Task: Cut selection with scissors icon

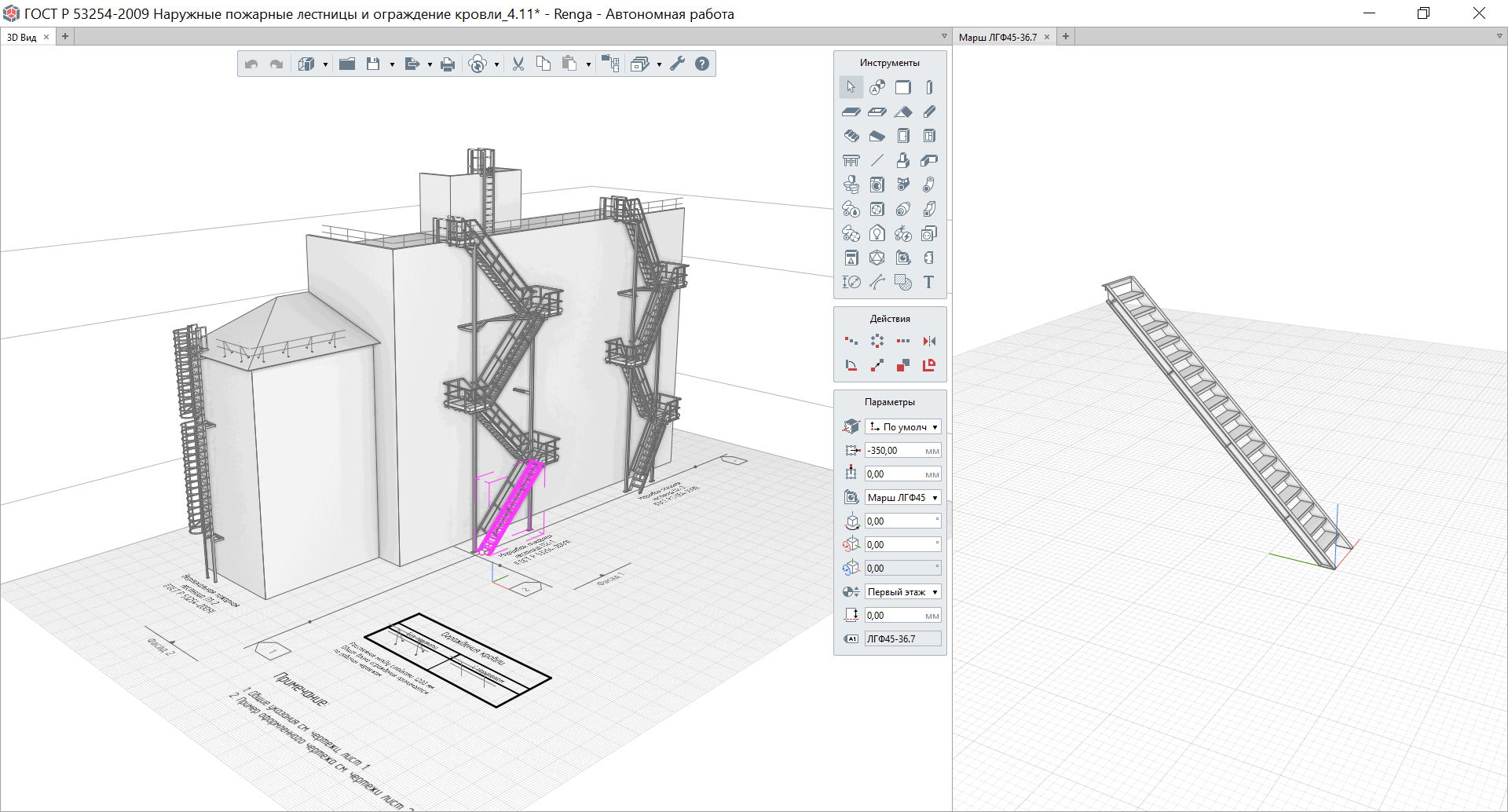Action: [x=518, y=64]
